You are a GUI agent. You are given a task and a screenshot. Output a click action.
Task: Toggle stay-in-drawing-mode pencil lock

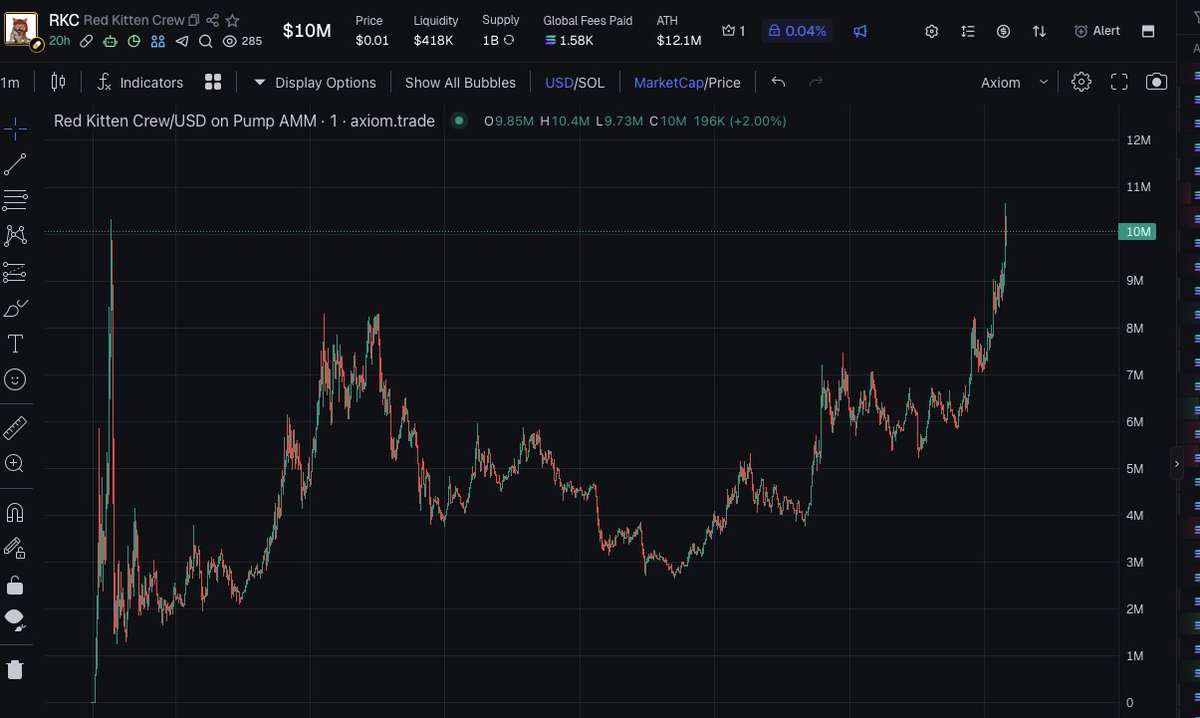[x=15, y=548]
